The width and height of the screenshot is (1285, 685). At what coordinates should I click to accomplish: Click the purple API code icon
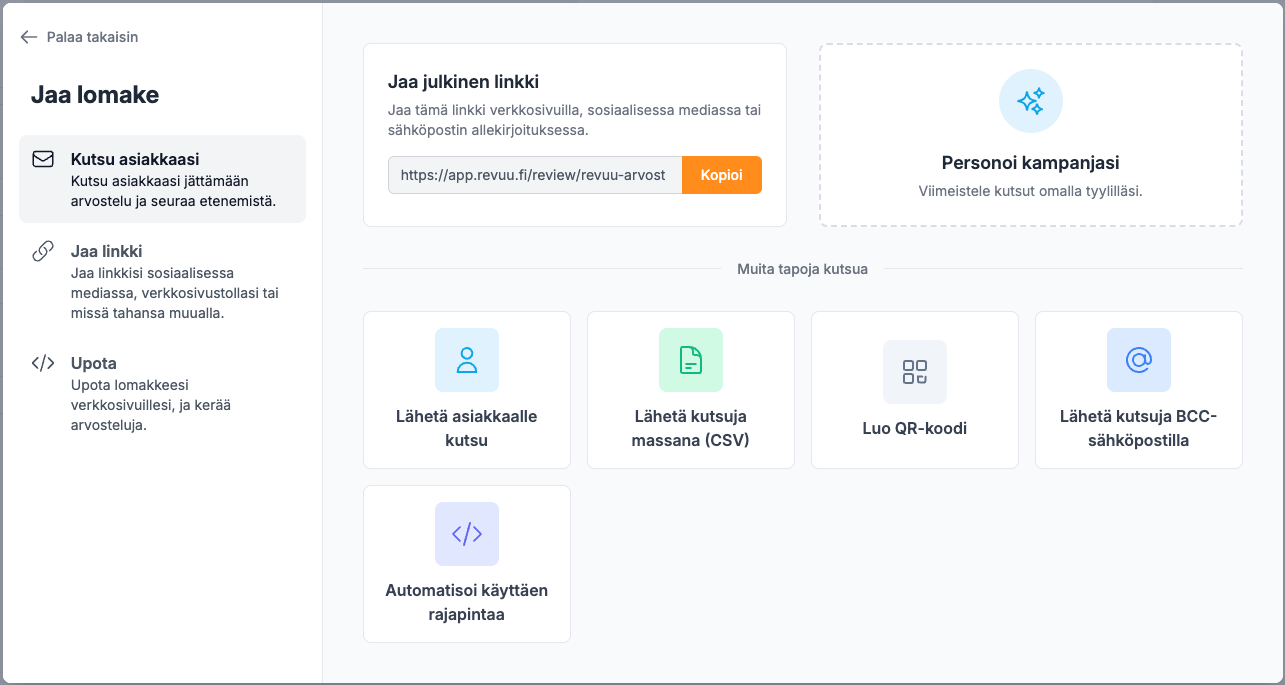point(466,534)
